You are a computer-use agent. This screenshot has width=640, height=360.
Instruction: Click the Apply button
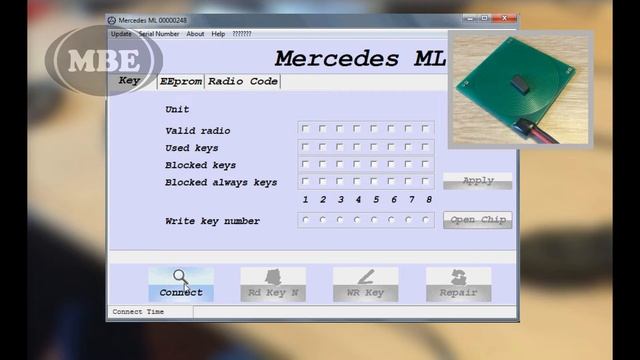478,181
